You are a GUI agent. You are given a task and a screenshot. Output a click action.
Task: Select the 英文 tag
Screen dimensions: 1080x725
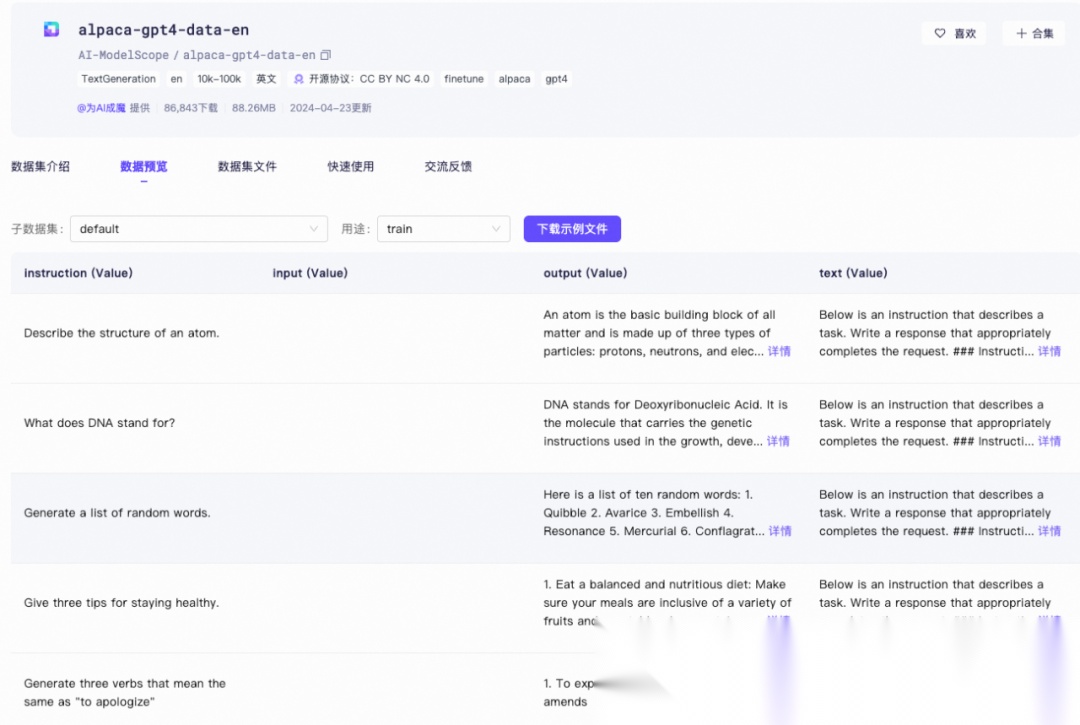[267, 79]
